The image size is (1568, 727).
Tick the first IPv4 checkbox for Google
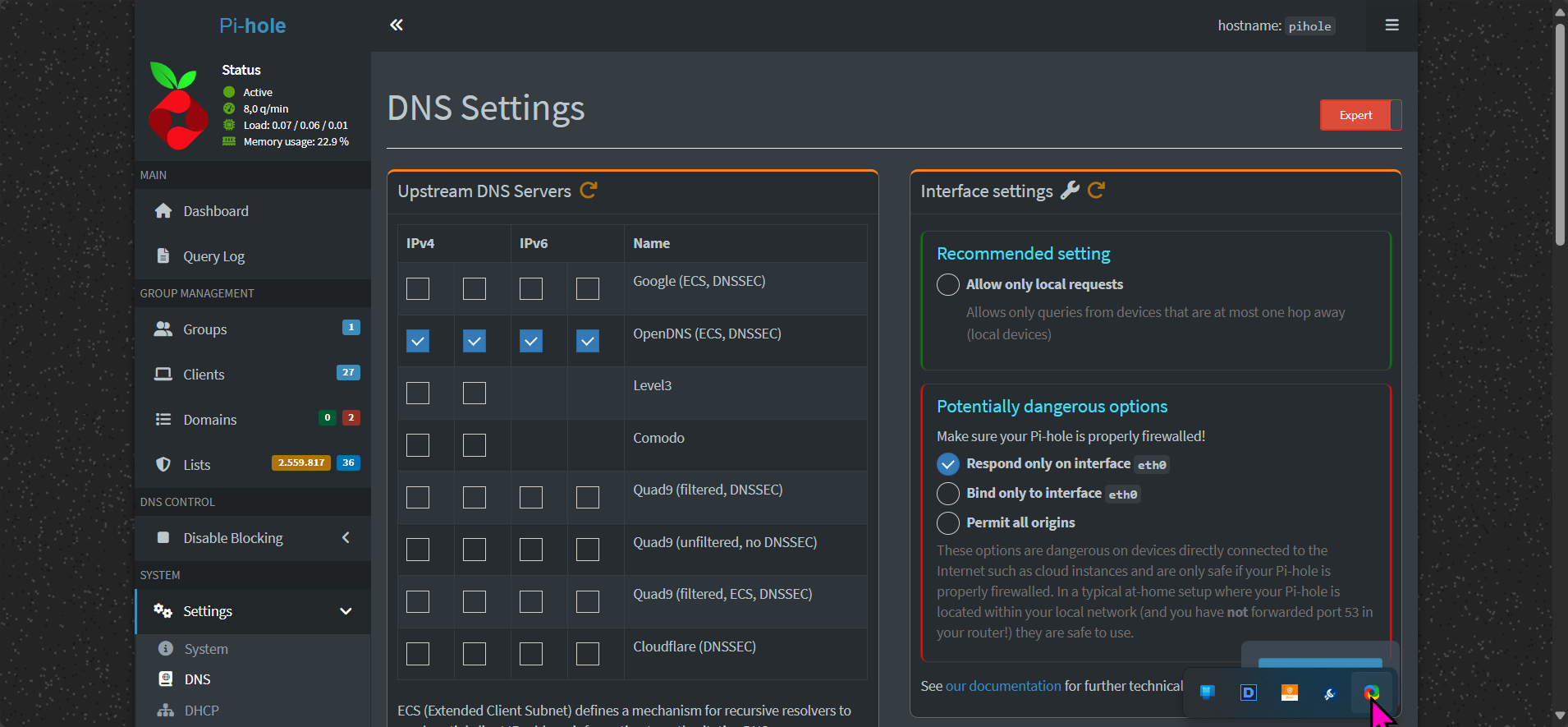pyautogui.click(x=418, y=289)
